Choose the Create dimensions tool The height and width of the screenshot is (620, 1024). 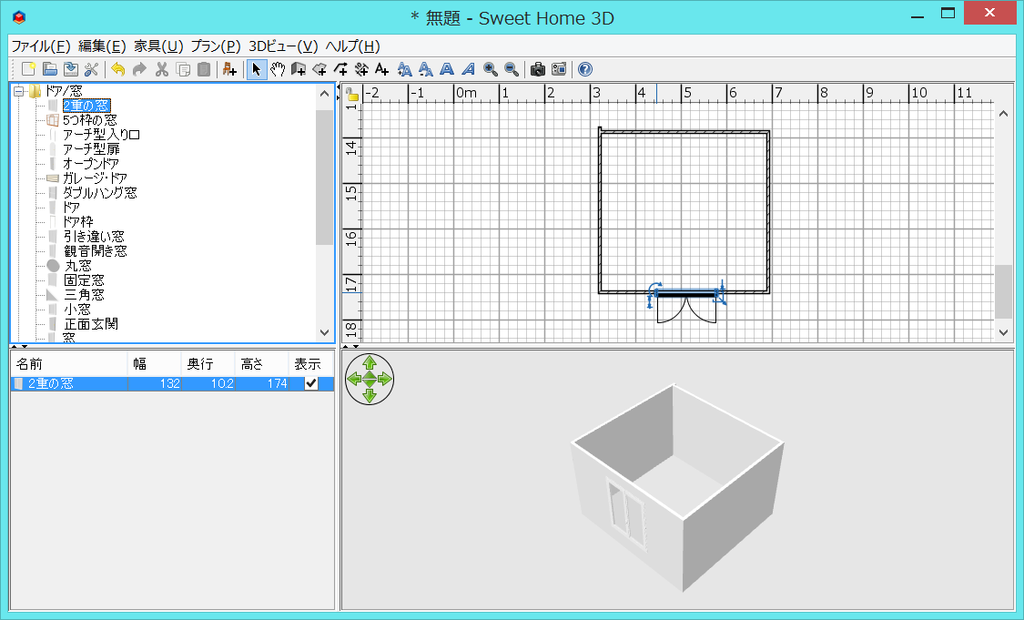361,69
